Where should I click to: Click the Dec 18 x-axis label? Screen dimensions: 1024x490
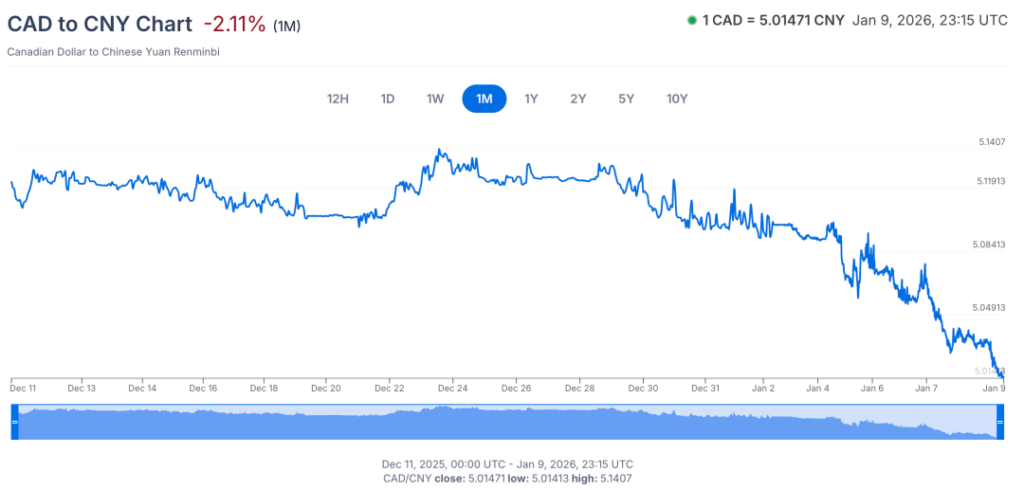pos(264,388)
